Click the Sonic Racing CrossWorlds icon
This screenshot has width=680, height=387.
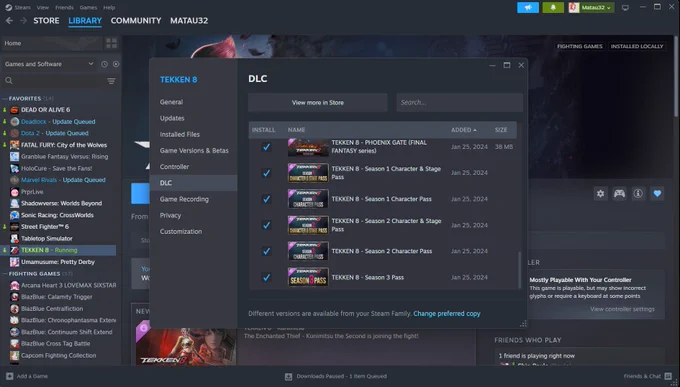click(14, 215)
